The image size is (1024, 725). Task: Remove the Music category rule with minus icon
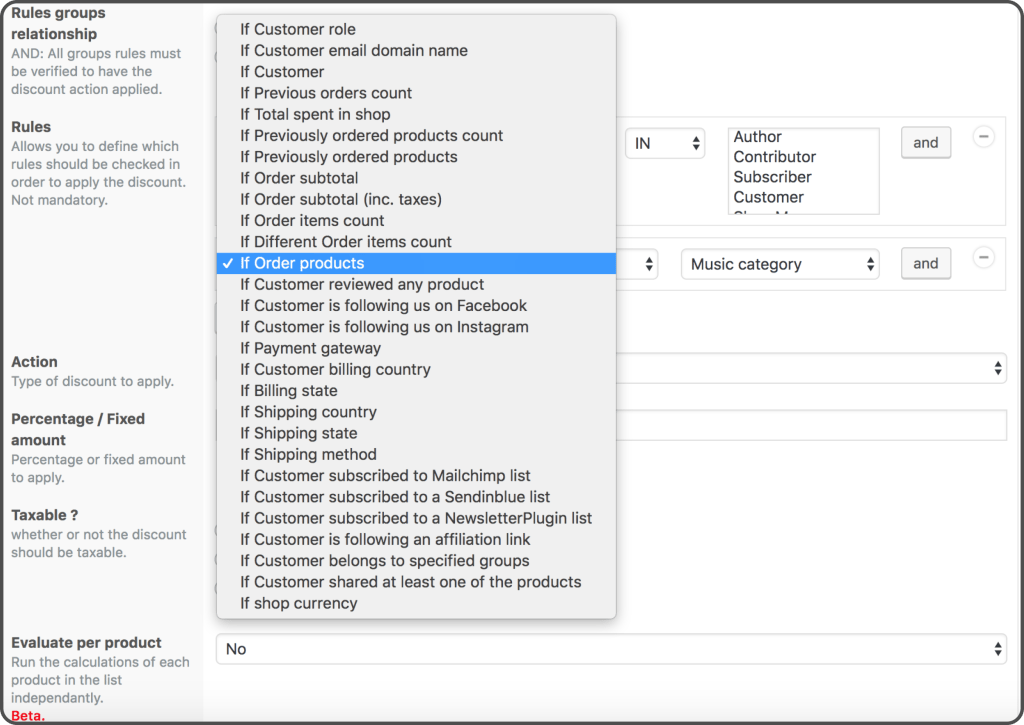pyautogui.click(x=983, y=258)
